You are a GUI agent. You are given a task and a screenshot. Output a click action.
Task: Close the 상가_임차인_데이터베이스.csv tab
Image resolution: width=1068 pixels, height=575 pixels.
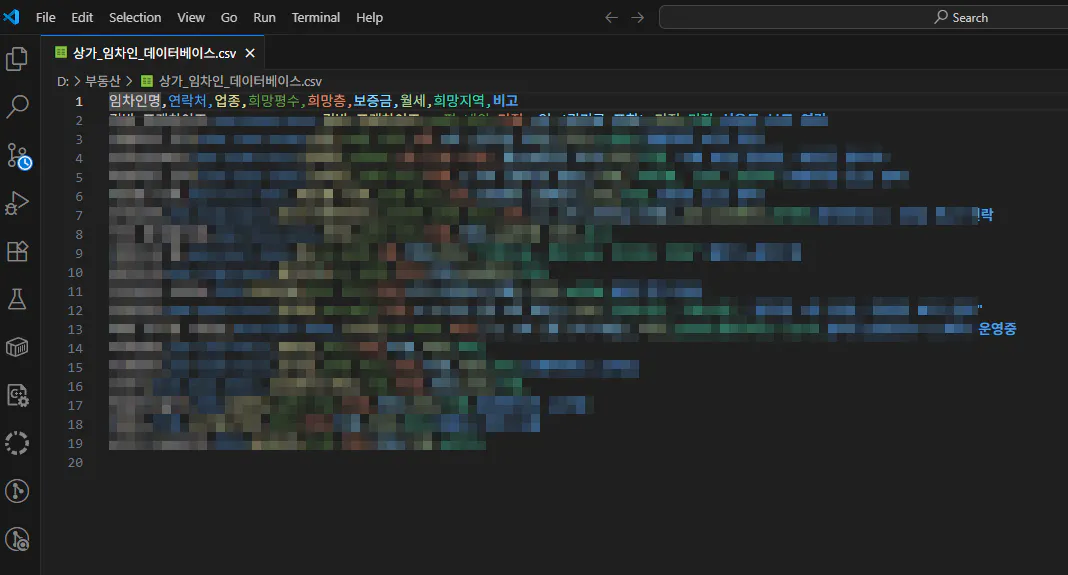point(250,53)
